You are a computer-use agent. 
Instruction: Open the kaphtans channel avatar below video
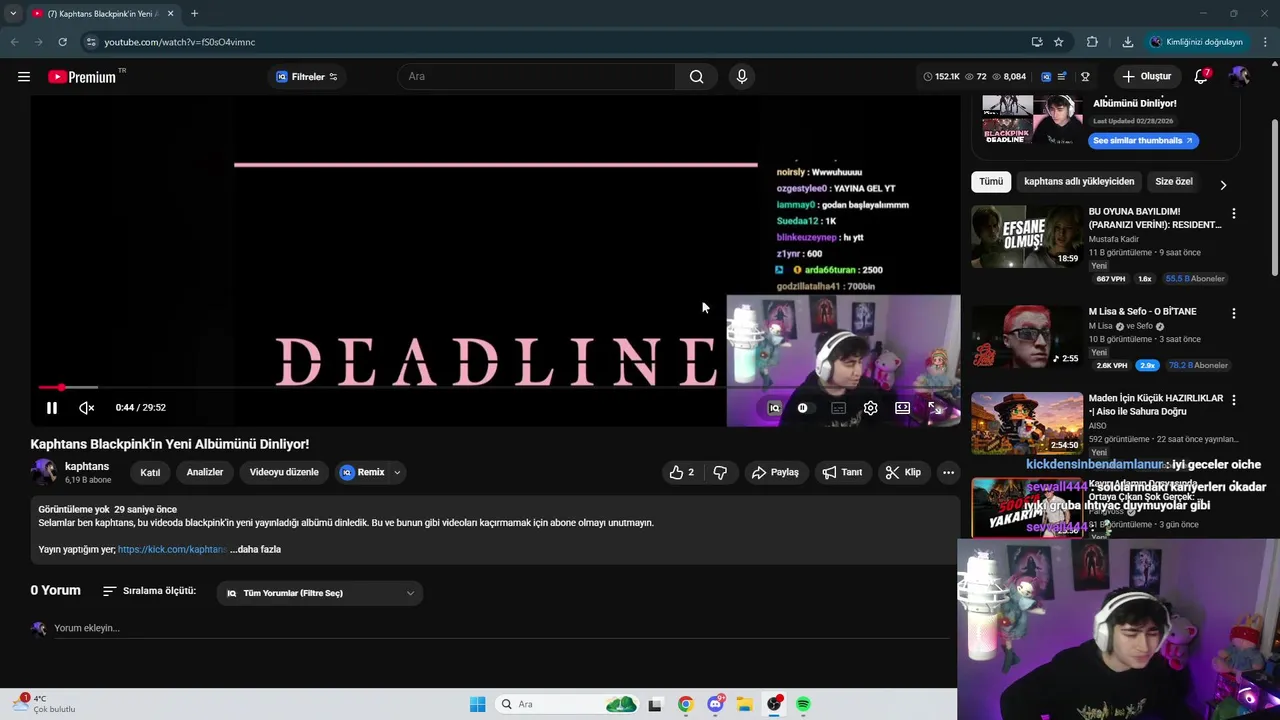pyautogui.click(x=44, y=472)
